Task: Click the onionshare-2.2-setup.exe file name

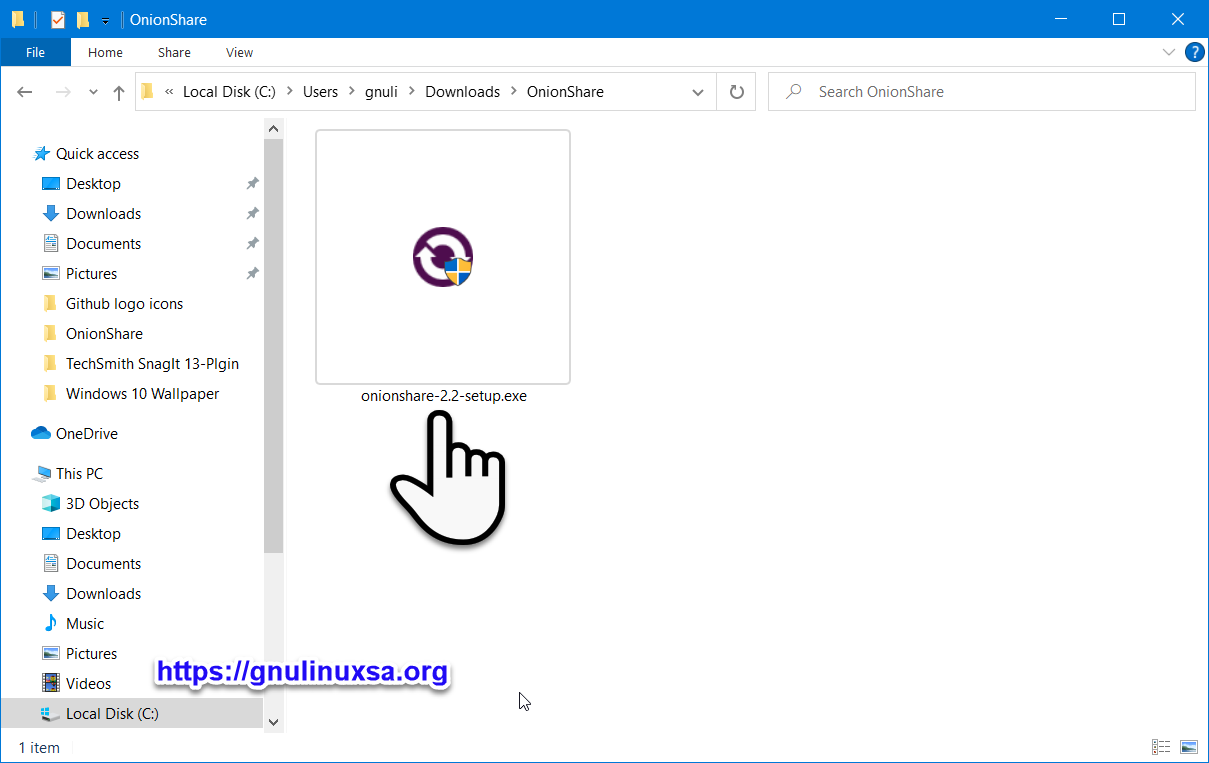Action: click(x=444, y=396)
